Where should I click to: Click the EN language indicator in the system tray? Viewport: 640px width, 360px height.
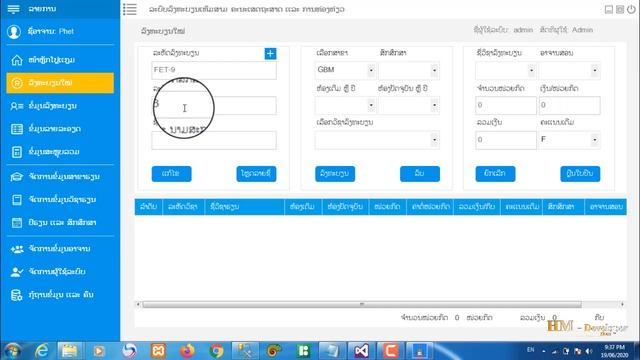pos(530,350)
